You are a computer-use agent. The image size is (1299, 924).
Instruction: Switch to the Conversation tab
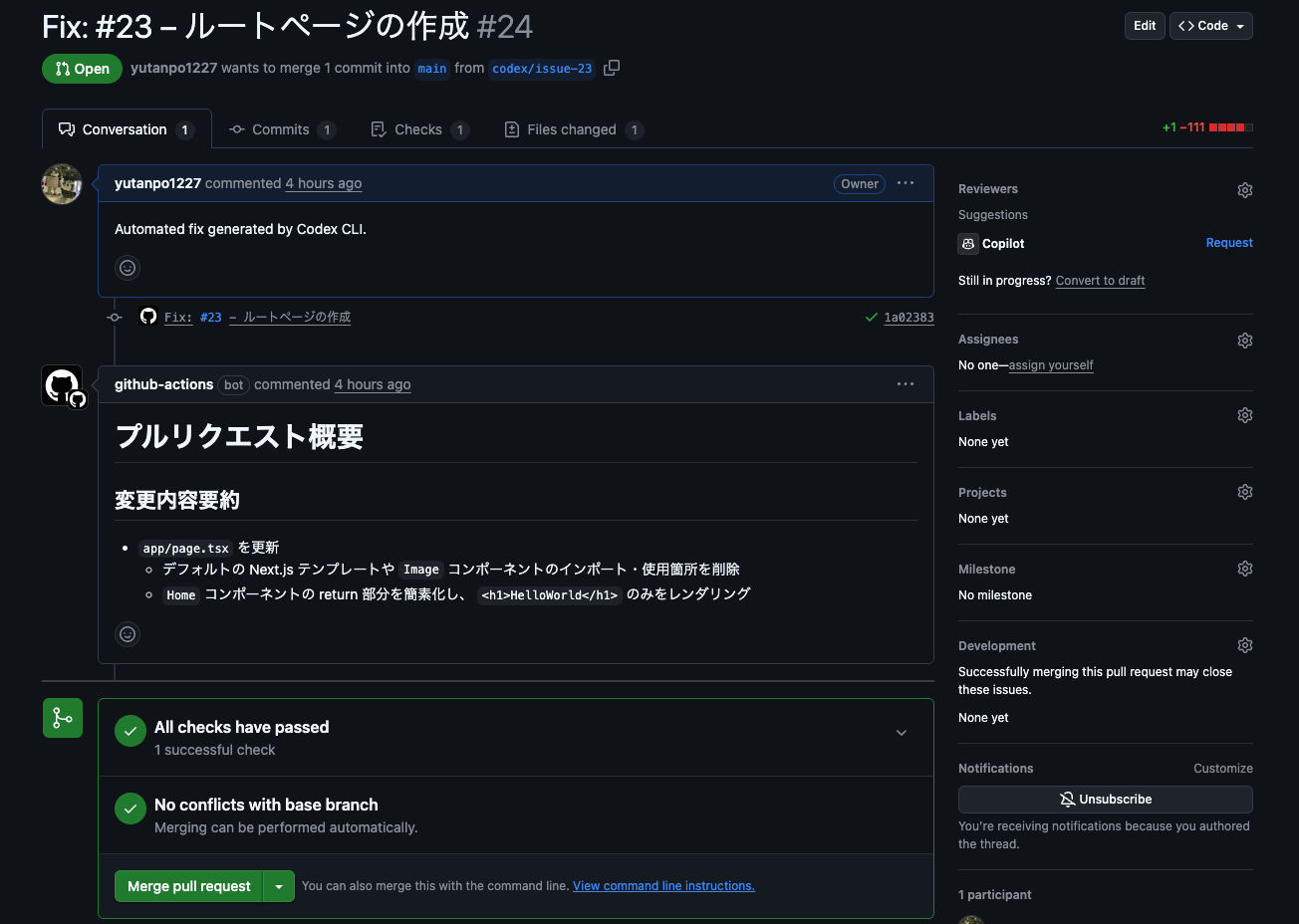tap(127, 129)
